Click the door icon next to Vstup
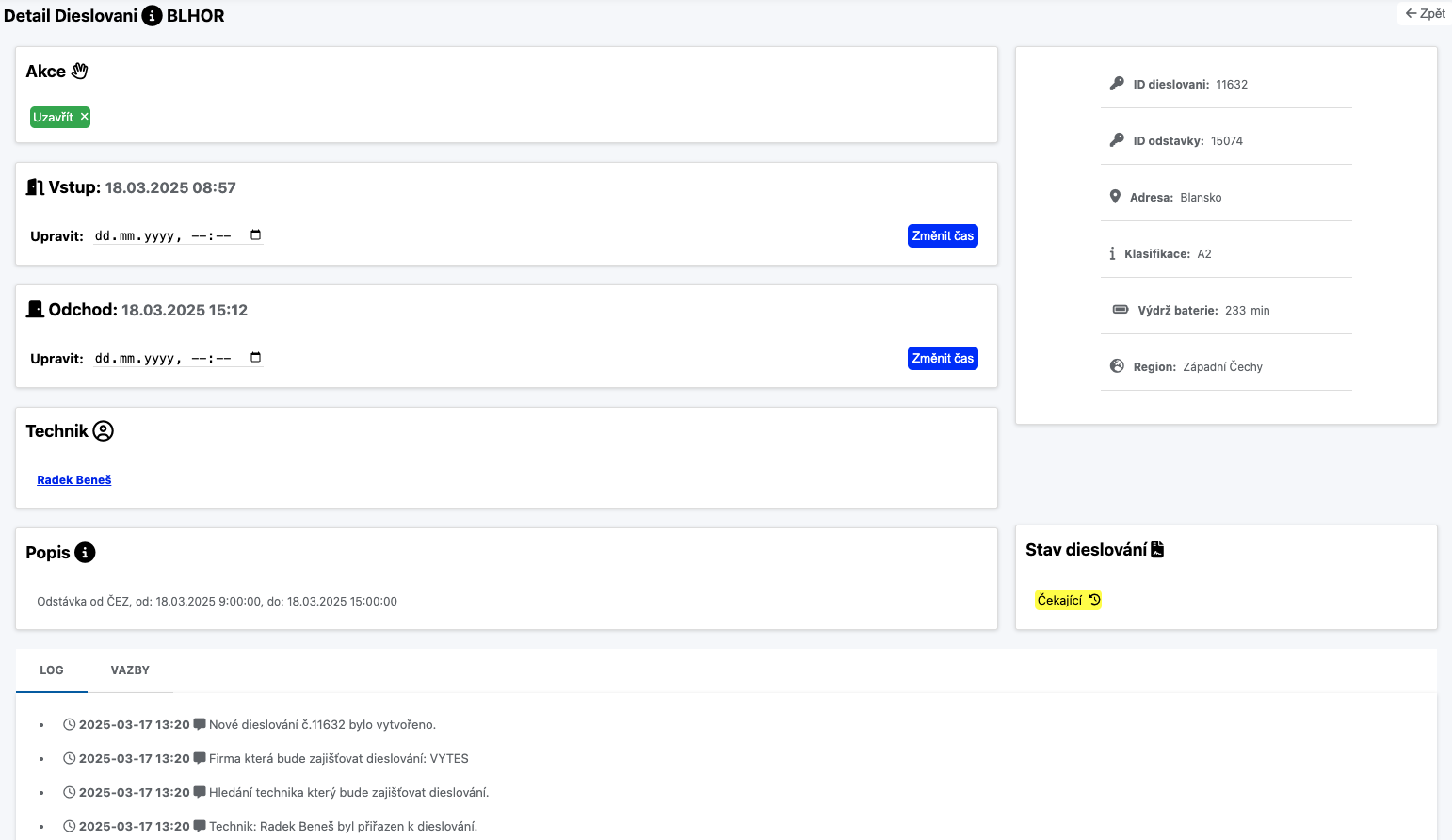Viewport: 1452px width, 840px height. click(35, 187)
